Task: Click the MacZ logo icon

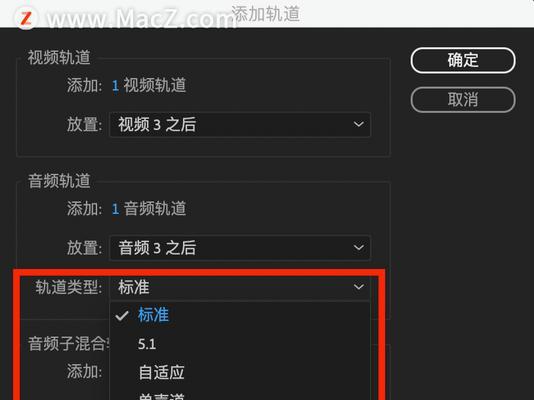Action: [x=26, y=18]
